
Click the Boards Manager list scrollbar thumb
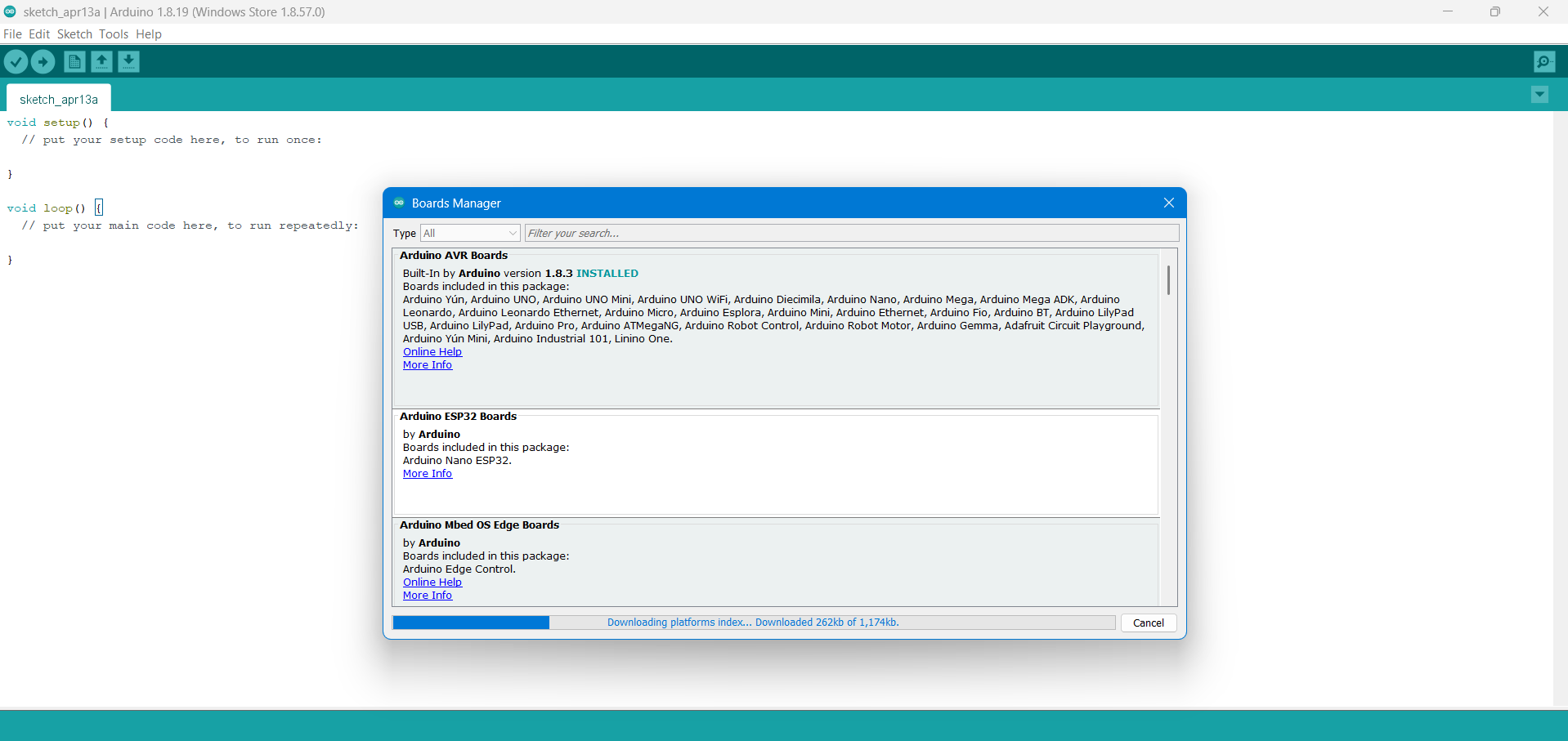pyautogui.click(x=1168, y=280)
